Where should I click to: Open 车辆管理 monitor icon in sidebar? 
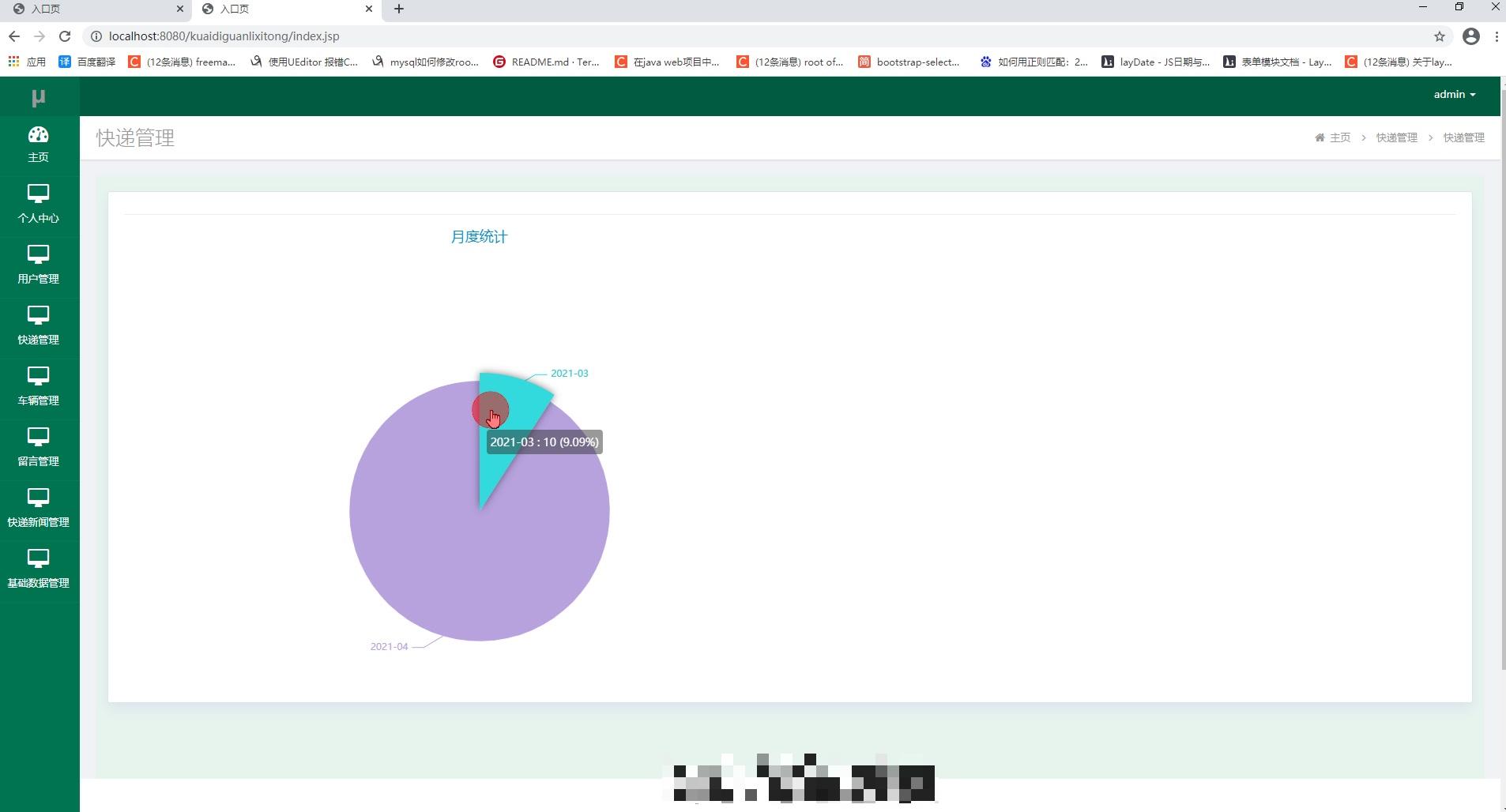tap(38, 377)
